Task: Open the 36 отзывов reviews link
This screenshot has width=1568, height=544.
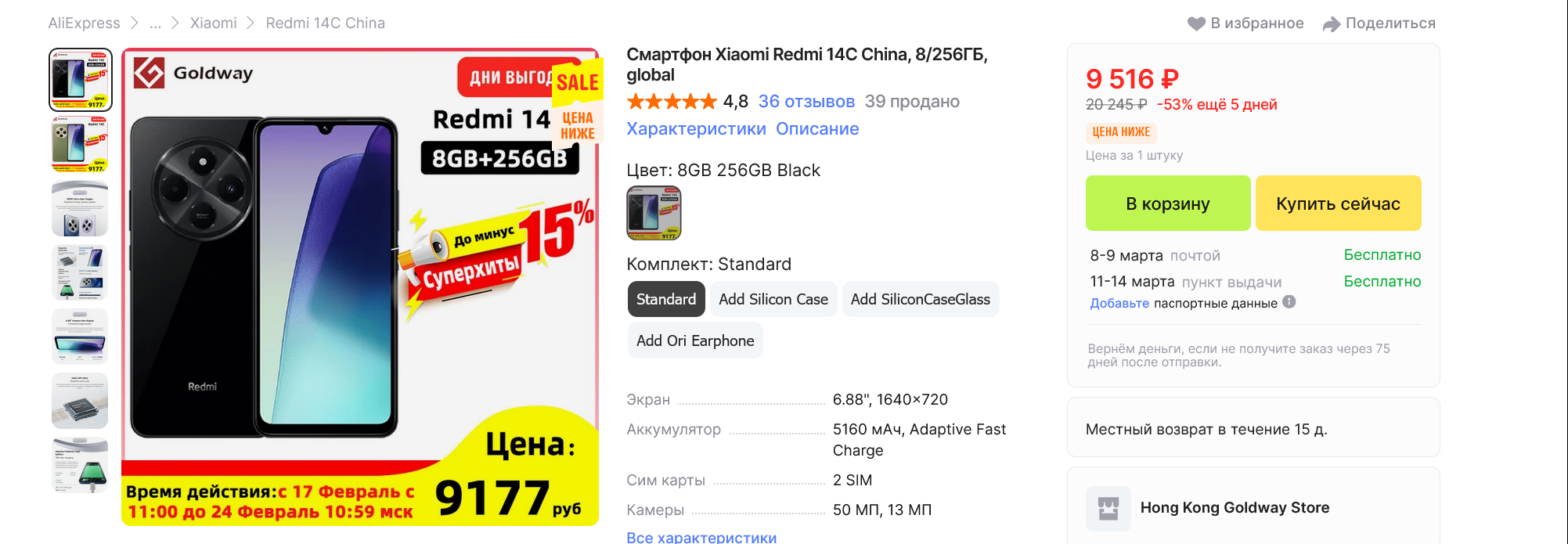Action: [806, 102]
